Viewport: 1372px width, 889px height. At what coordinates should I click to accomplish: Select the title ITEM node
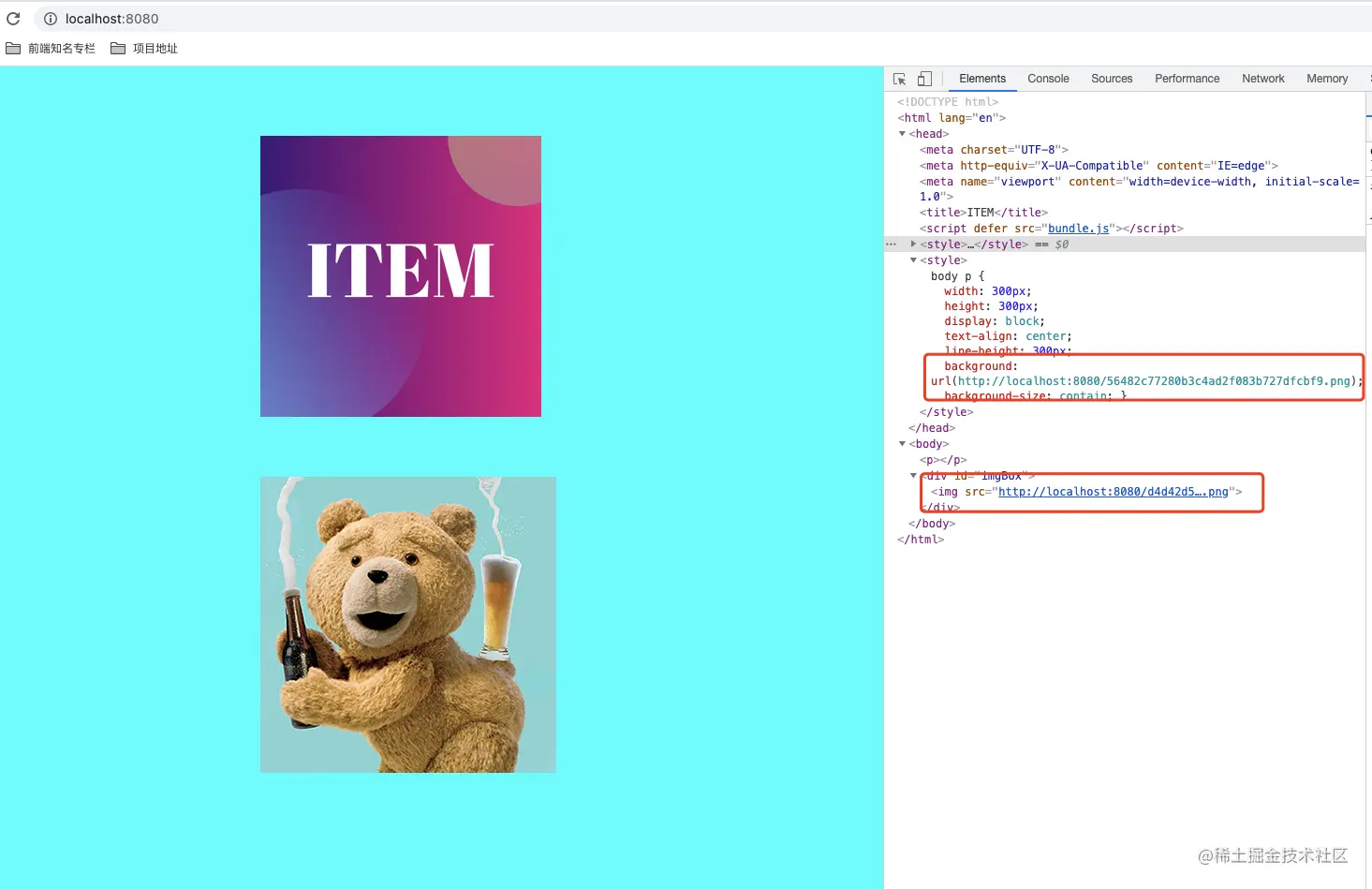[983, 213]
